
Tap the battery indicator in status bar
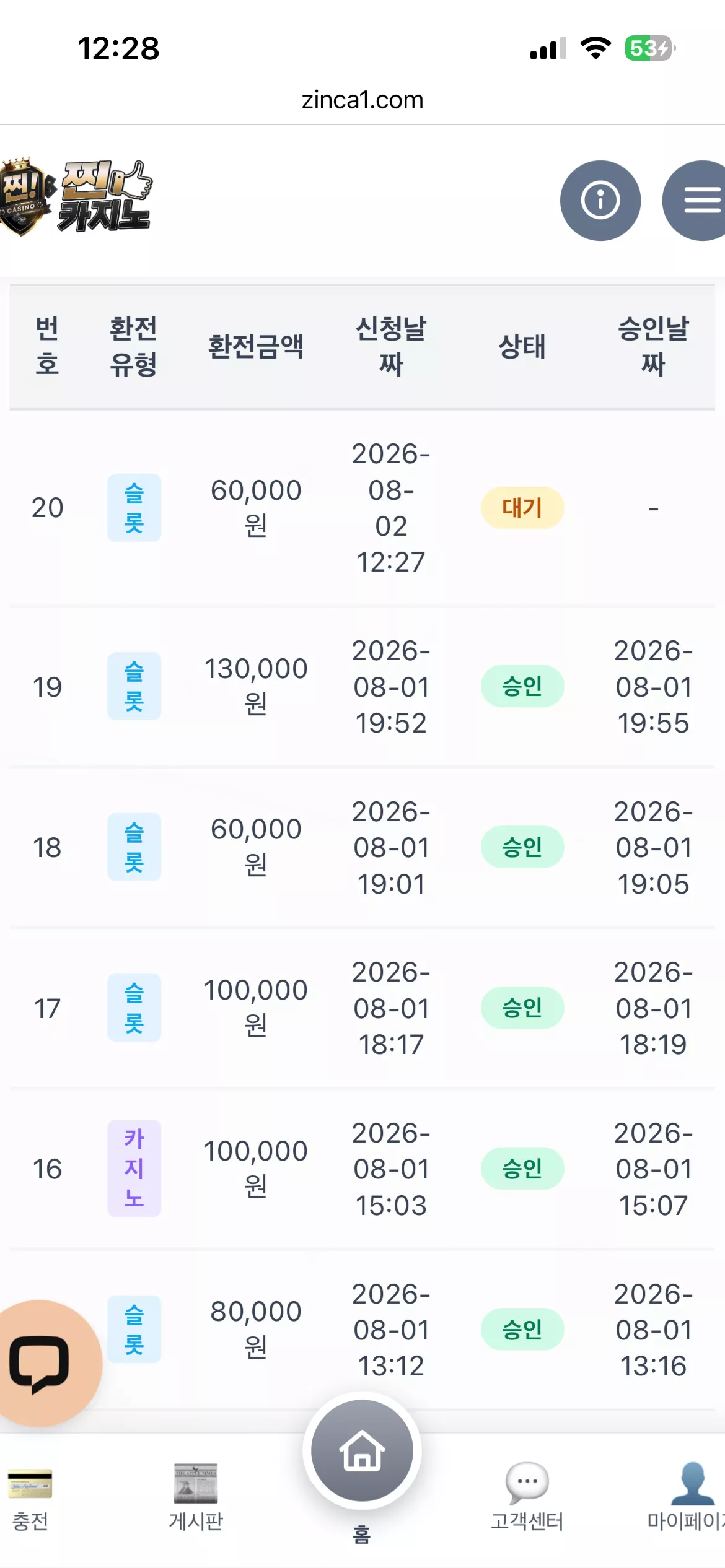pos(650,48)
